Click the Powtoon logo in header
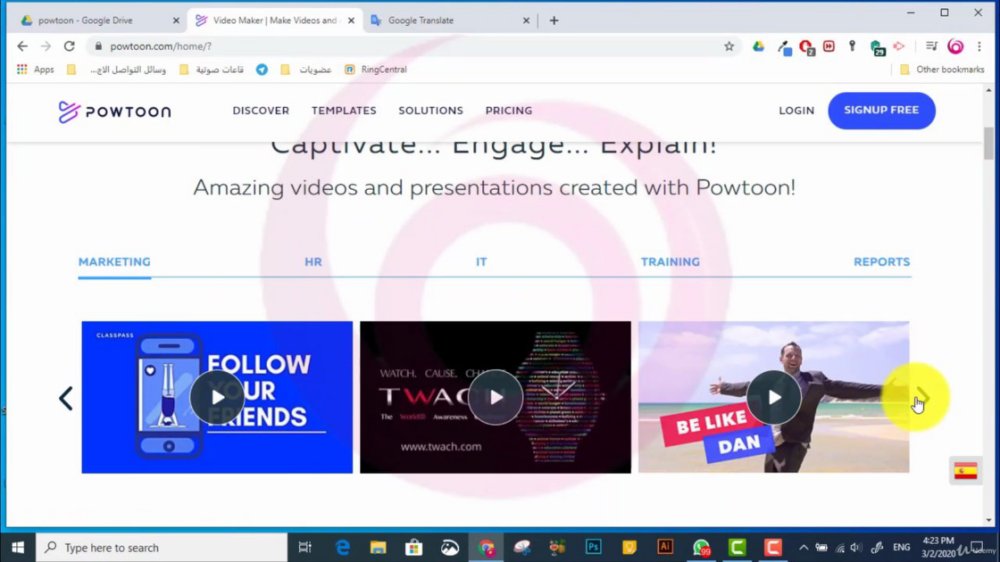 click(x=115, y=111)
